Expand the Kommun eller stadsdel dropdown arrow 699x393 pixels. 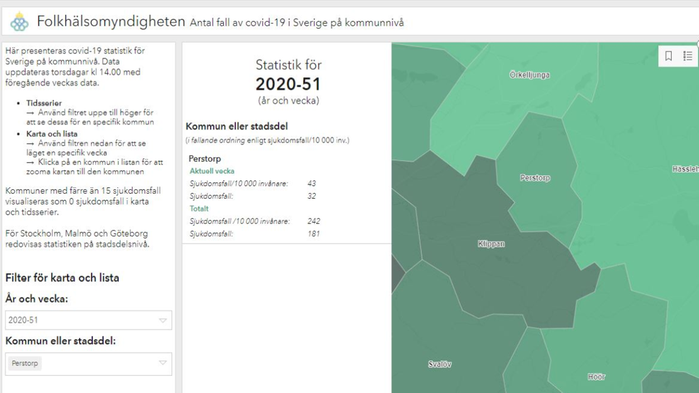[163, 363]
